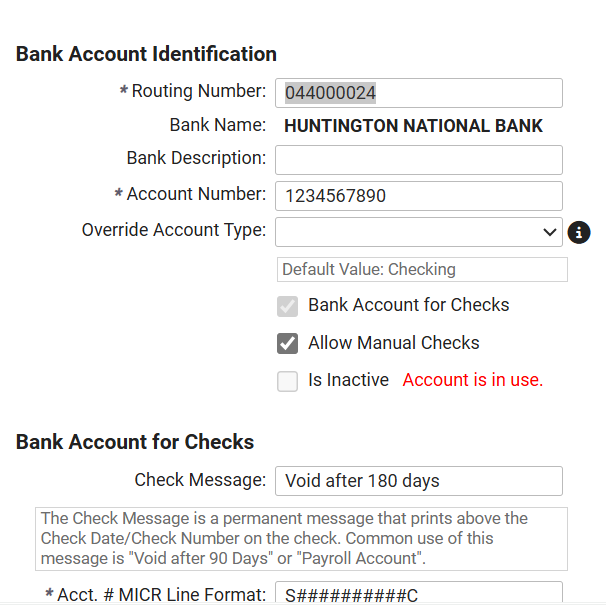Check the Is Inactive checkbox
The height and width of the screenshot is (613, 606).
click(288, 381)
